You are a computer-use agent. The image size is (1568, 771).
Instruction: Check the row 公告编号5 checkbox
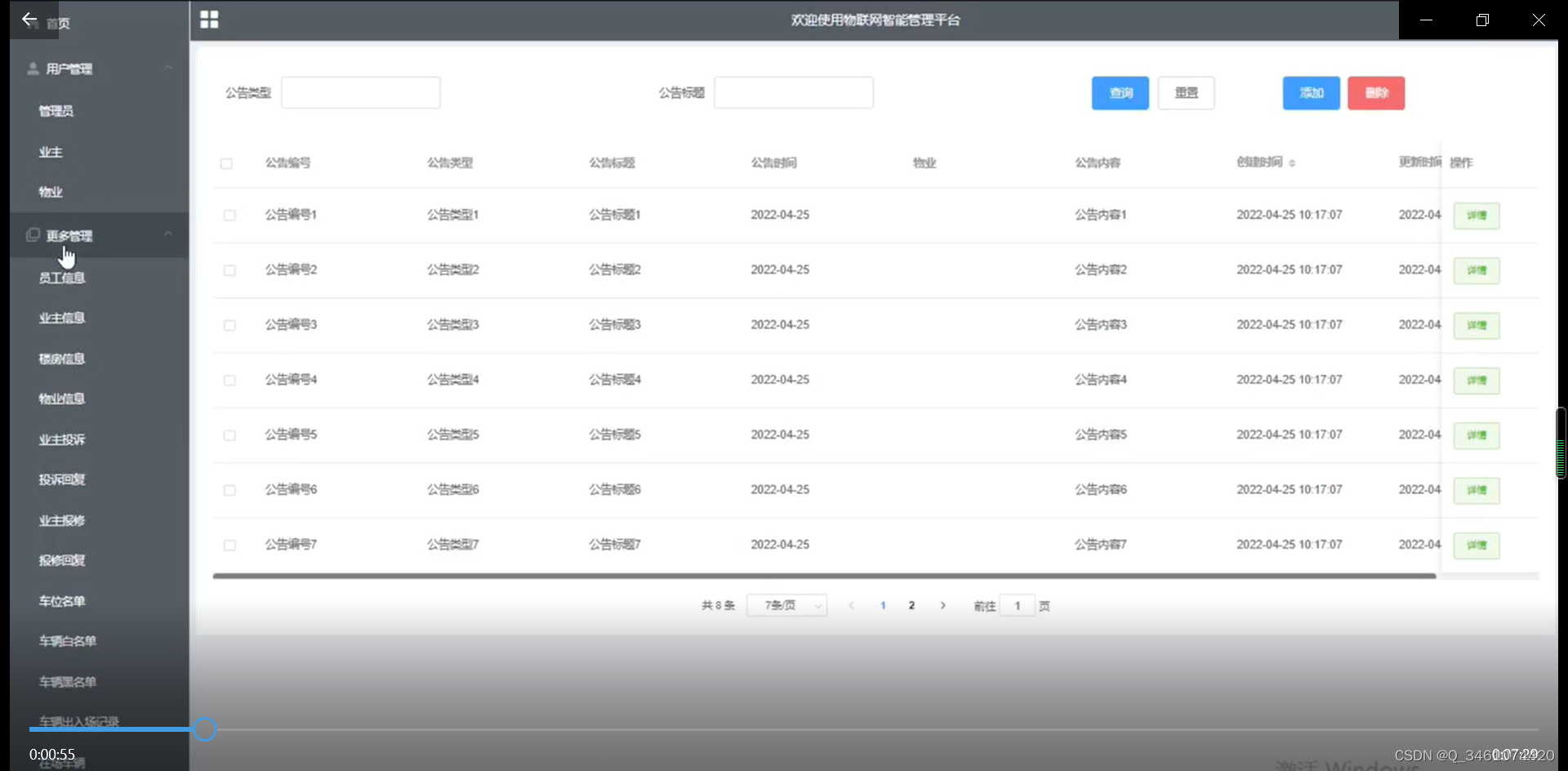[x=229, y=435]
